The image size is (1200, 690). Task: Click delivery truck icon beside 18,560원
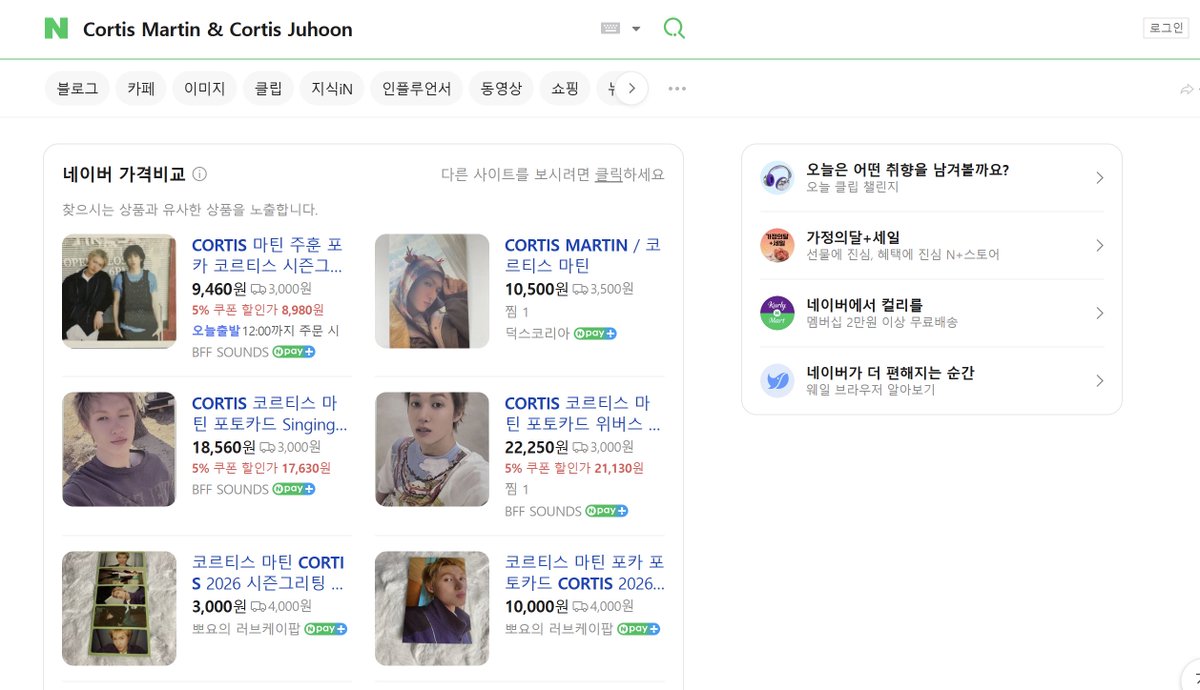tap(266, 447)
